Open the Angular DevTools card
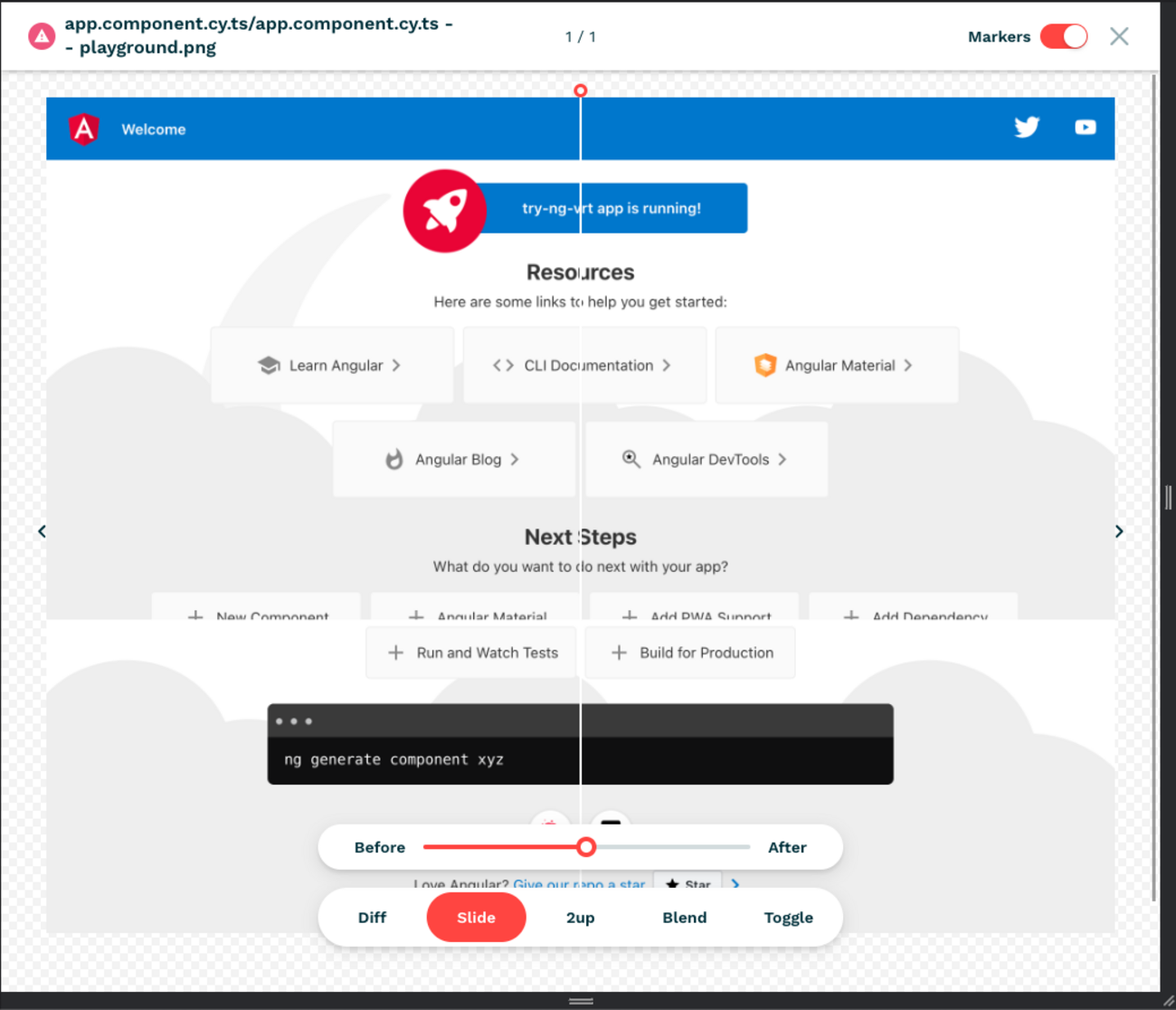This screenshot has width=1176, height=1010. coord(707,460)
